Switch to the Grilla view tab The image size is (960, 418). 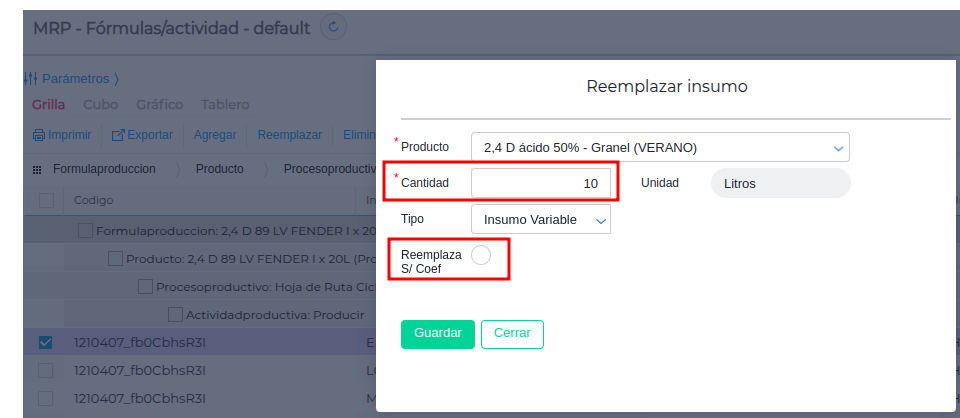coord(48,105)
